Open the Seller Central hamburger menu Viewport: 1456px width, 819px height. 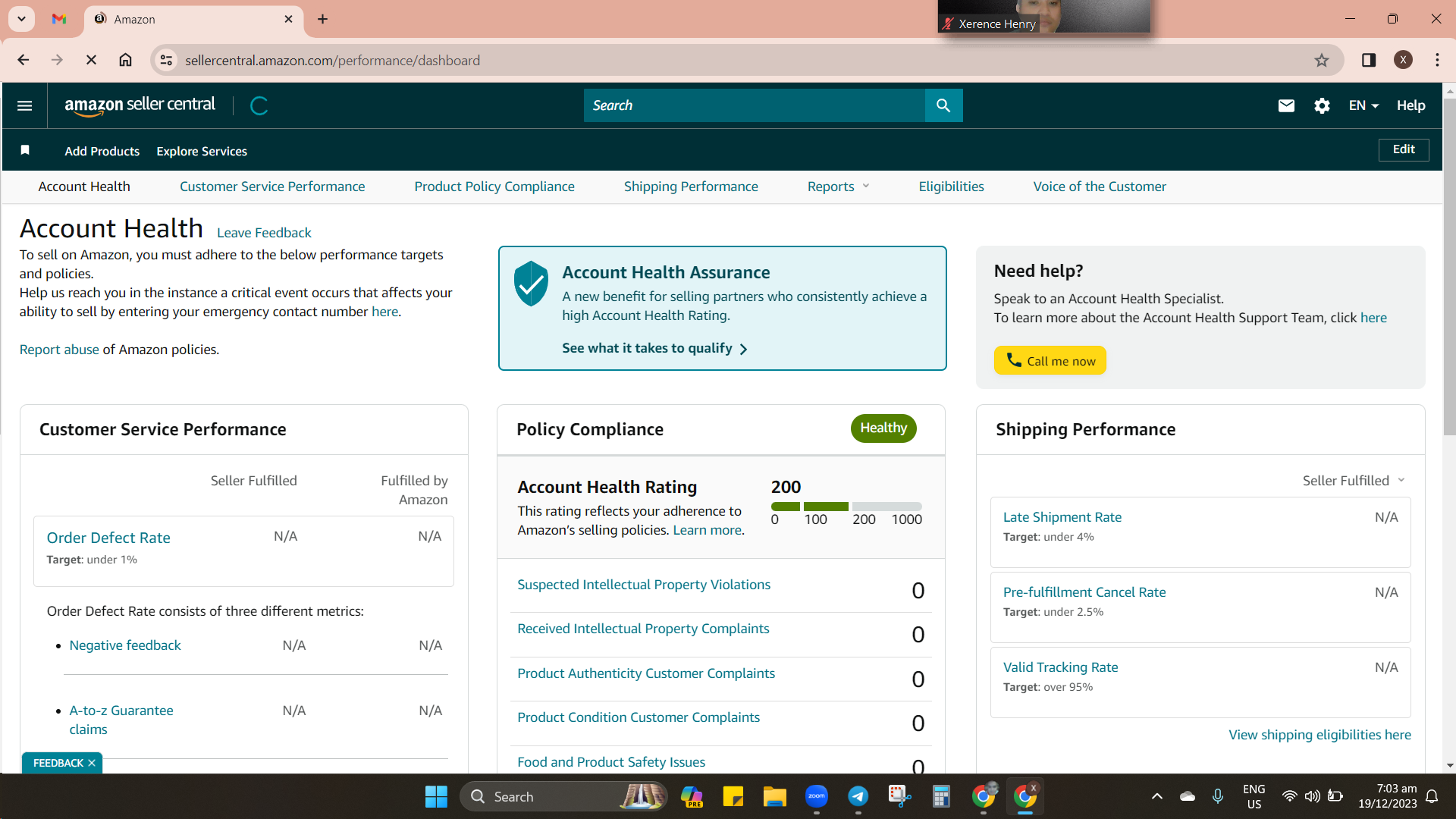point(24,105)
